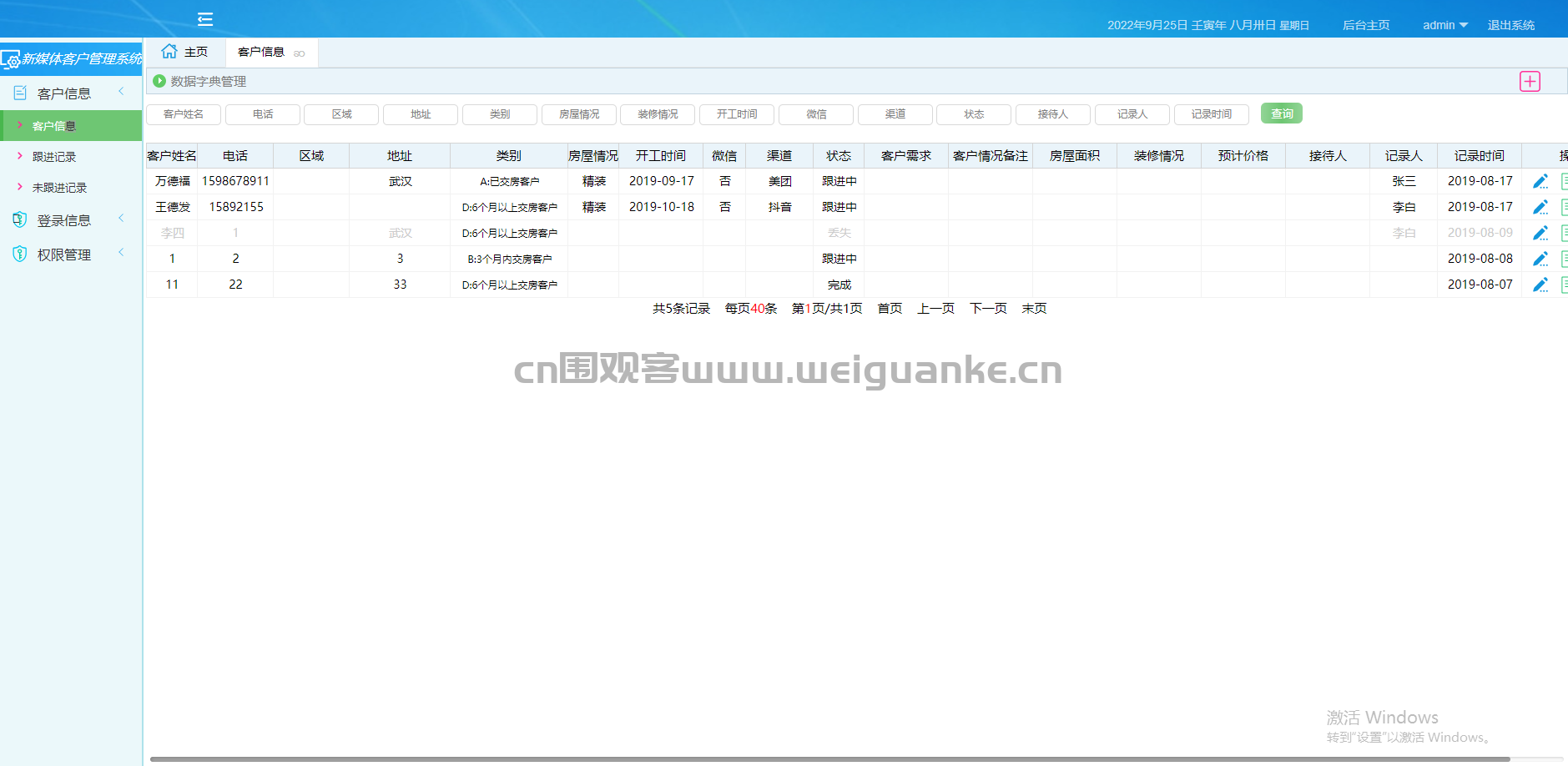Click the home icon in the tab bar
1568x766 pixels.
click(x=169, y=51)
